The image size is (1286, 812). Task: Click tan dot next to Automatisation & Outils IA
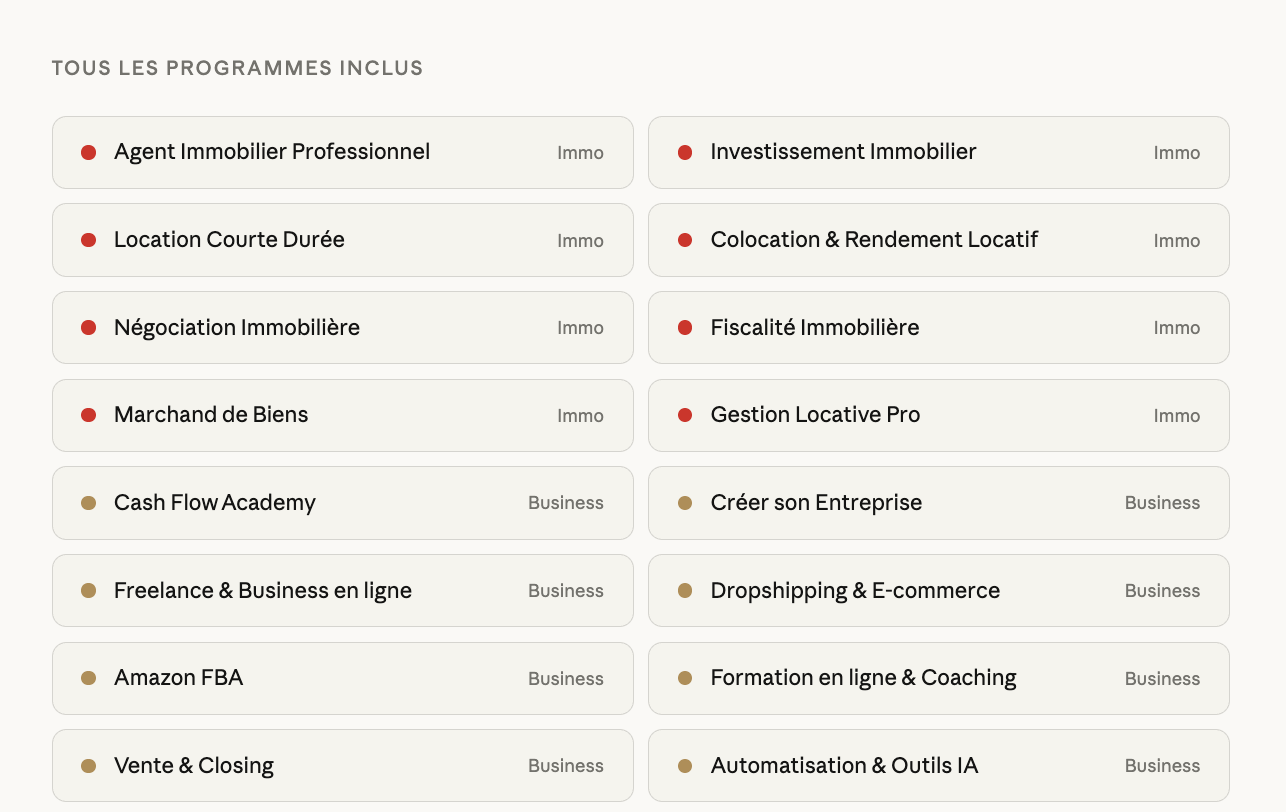pyautogui.click(x=685, y=766)
